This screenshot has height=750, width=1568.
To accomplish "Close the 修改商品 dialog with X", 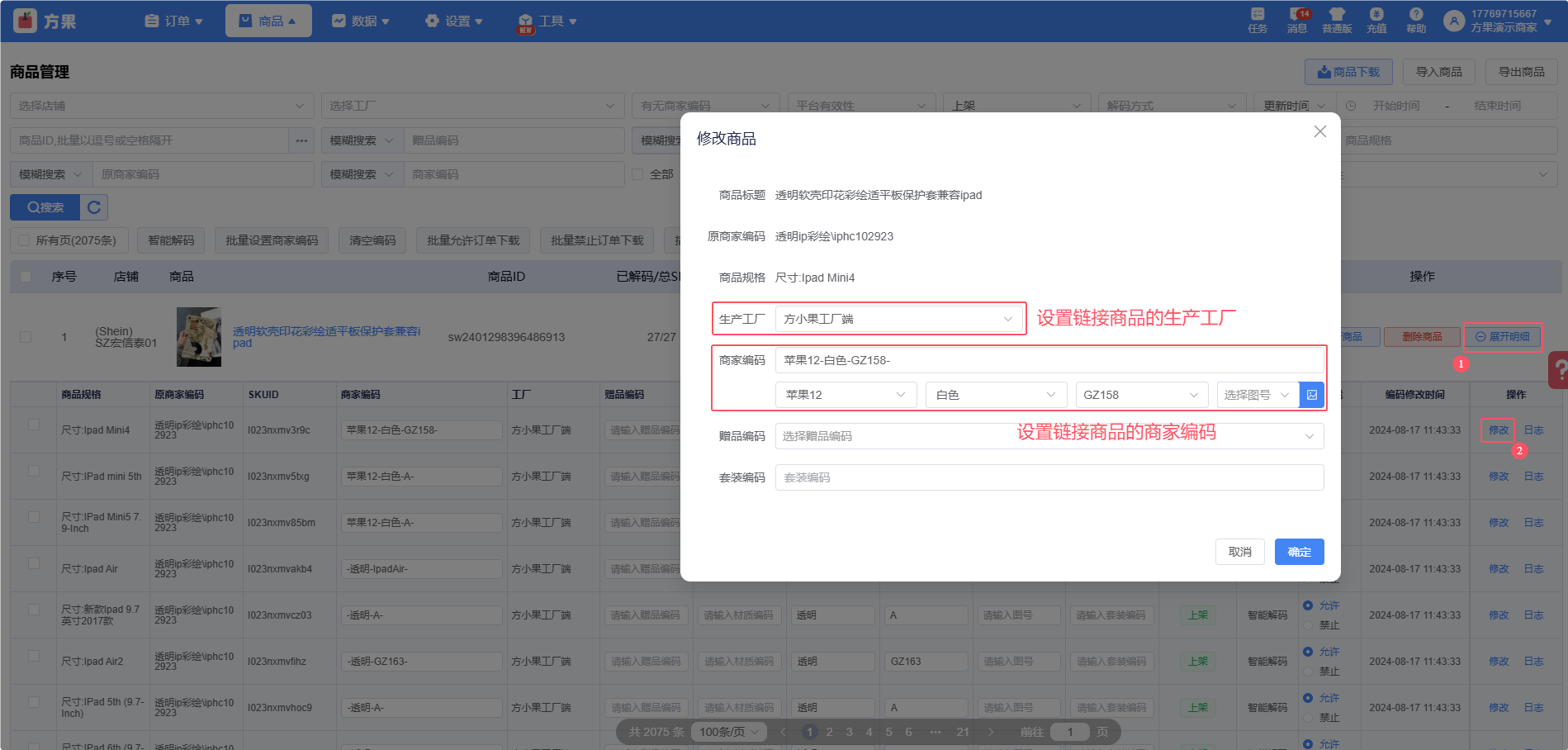I will 1319,131.
